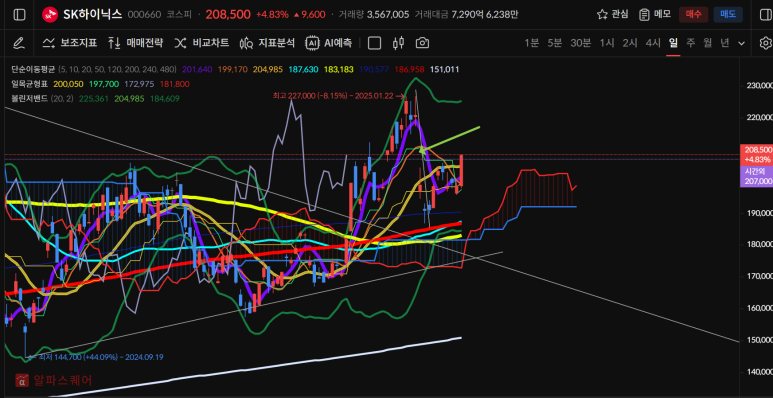The width and height of the screenshot is (773, 398).
Task: Click the 187,630 moving average value
Action: [303, 70]
